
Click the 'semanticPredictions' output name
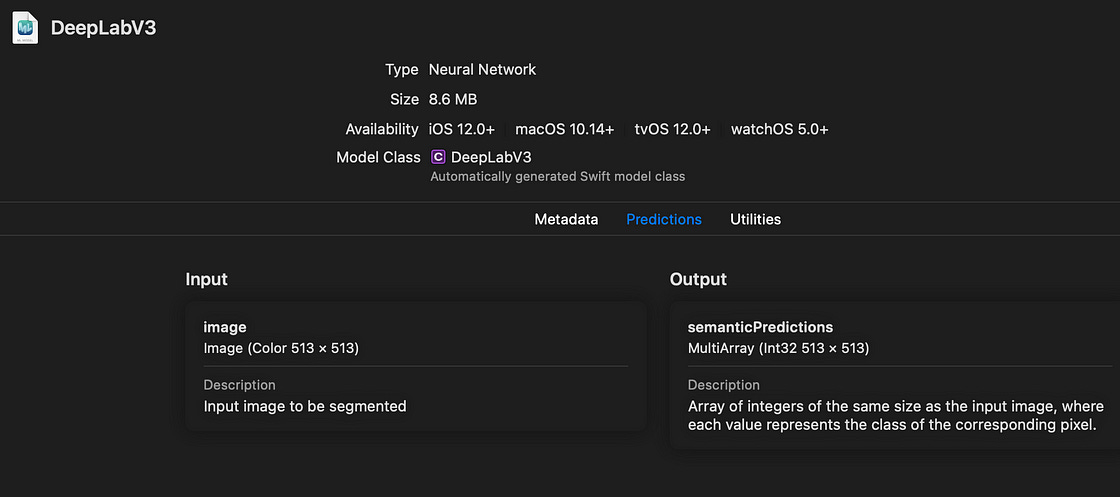point(760,328)
